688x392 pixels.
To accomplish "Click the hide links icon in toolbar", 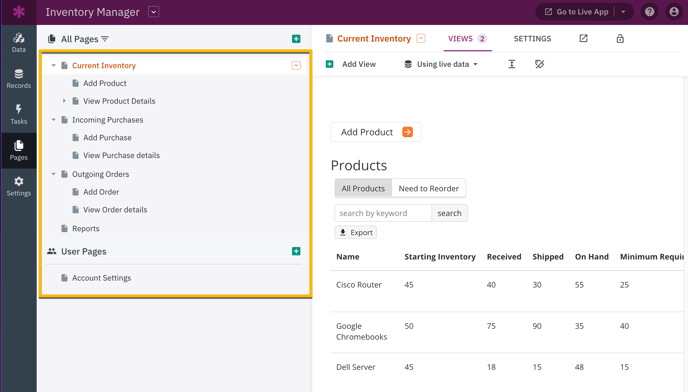I will [x=539, y=64].
